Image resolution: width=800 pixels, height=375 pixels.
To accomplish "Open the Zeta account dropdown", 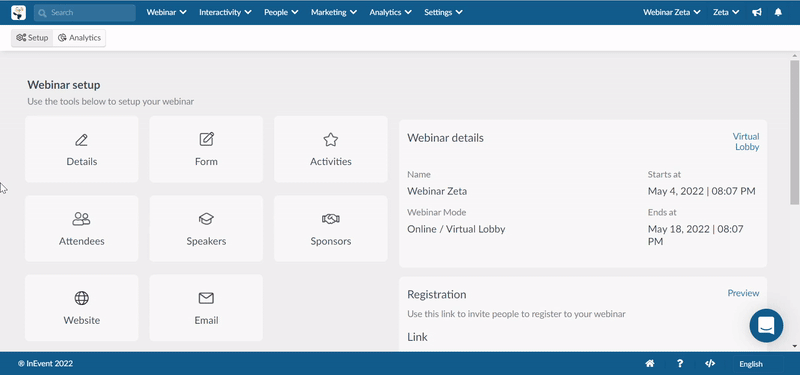I will point(727,12).
